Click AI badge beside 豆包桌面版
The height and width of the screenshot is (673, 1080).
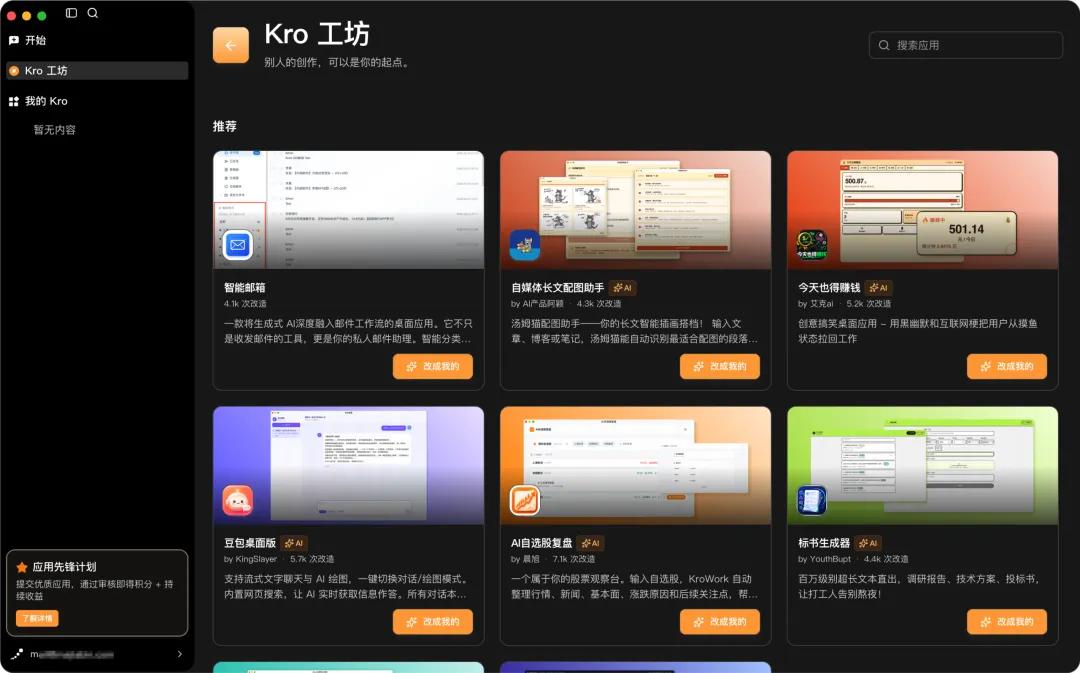tap(294, 543)
